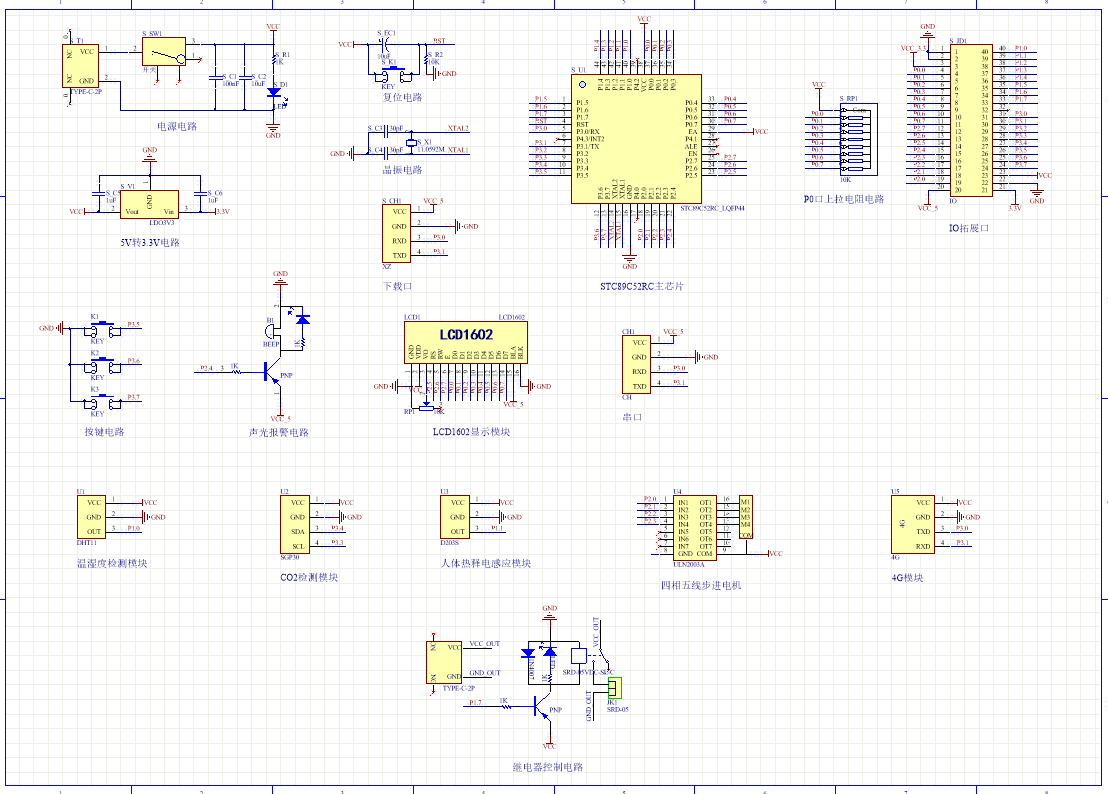Select the U5 4G module component

click(912, 524)
